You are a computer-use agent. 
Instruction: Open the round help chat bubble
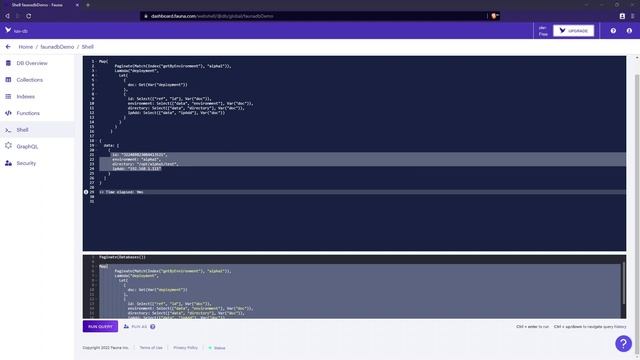pos(623,343)
